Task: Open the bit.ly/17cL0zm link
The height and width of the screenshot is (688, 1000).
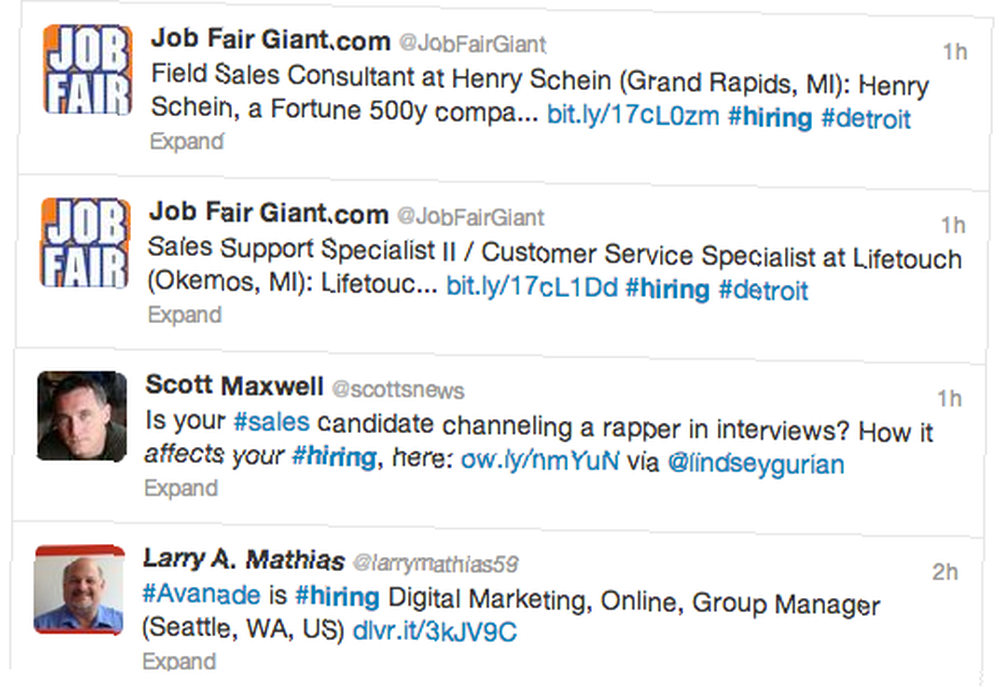Action: (633, 115)
